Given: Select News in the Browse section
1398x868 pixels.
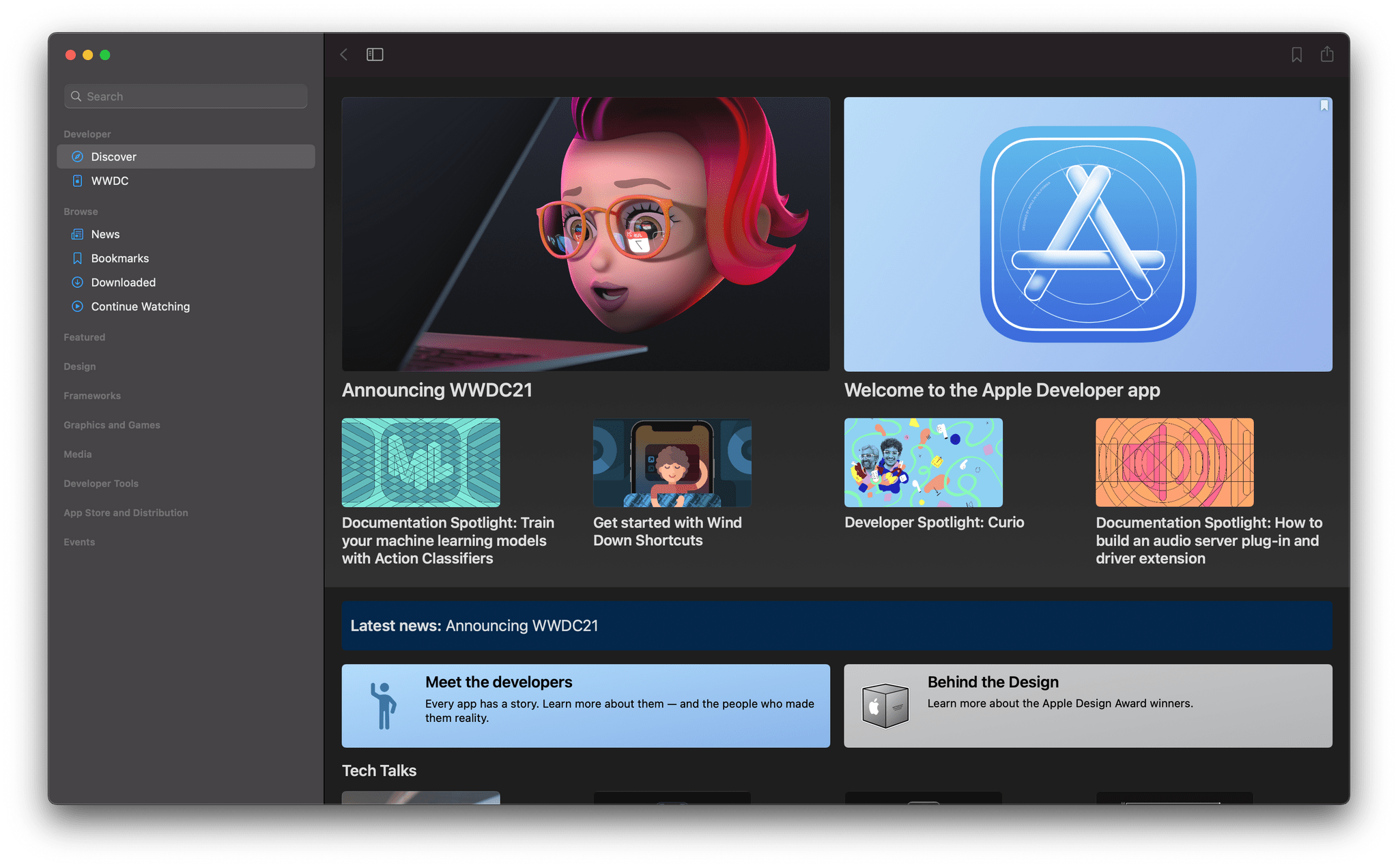Looking at the screenshot, I should pos(106,234).
